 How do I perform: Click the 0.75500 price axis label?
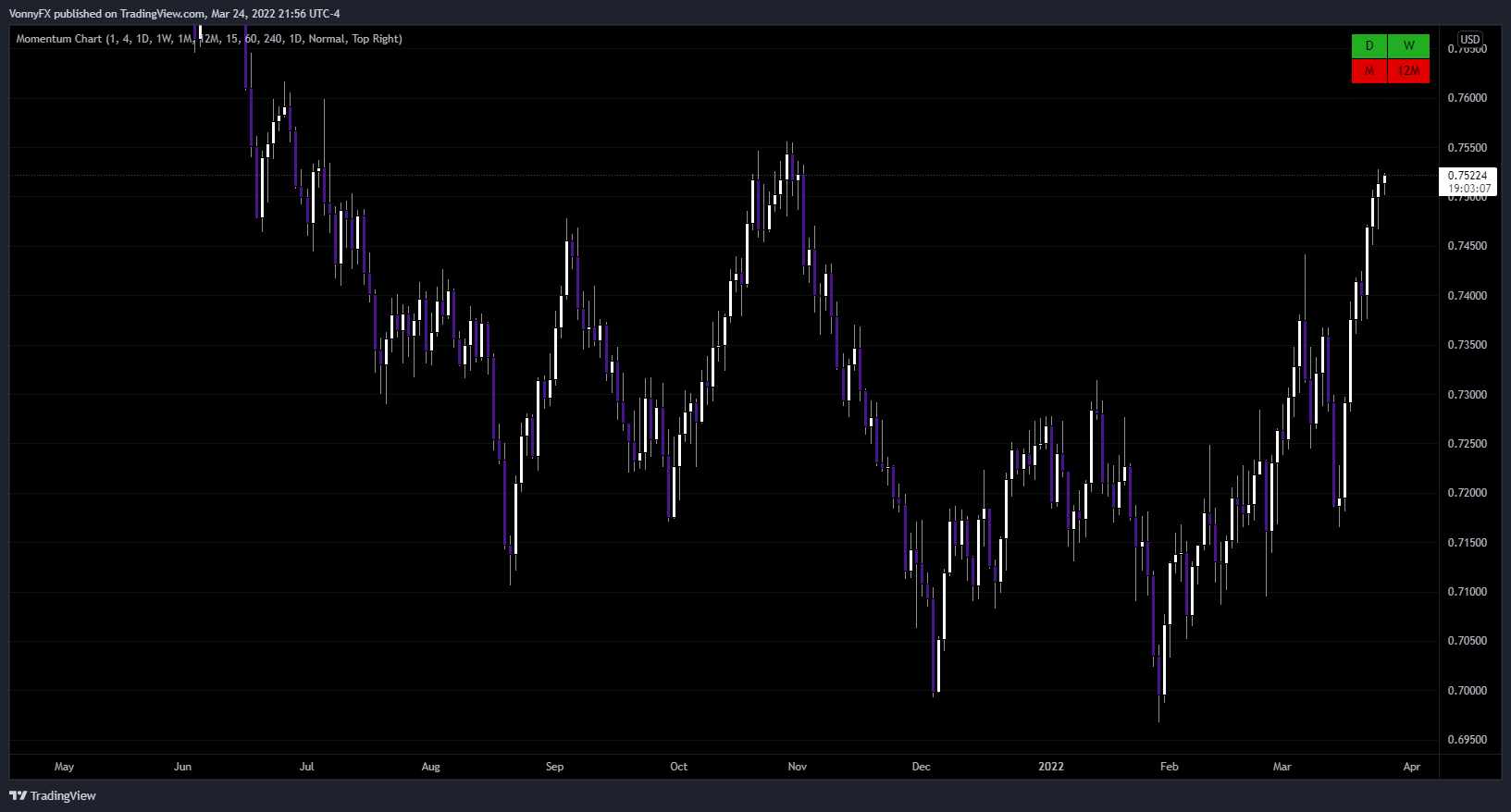(1468, 148)
